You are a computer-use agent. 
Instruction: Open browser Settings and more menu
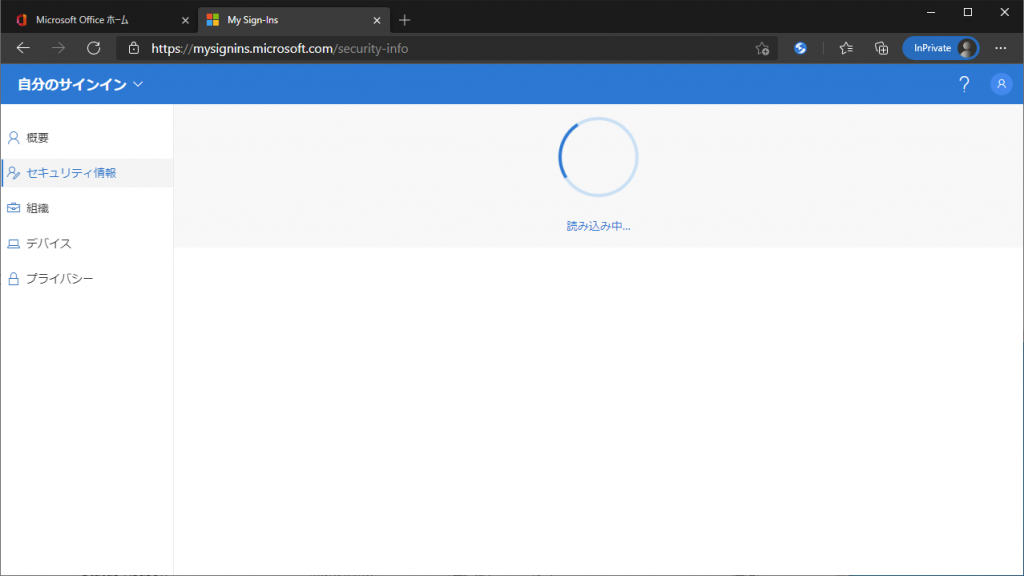tap(1000, 48)
